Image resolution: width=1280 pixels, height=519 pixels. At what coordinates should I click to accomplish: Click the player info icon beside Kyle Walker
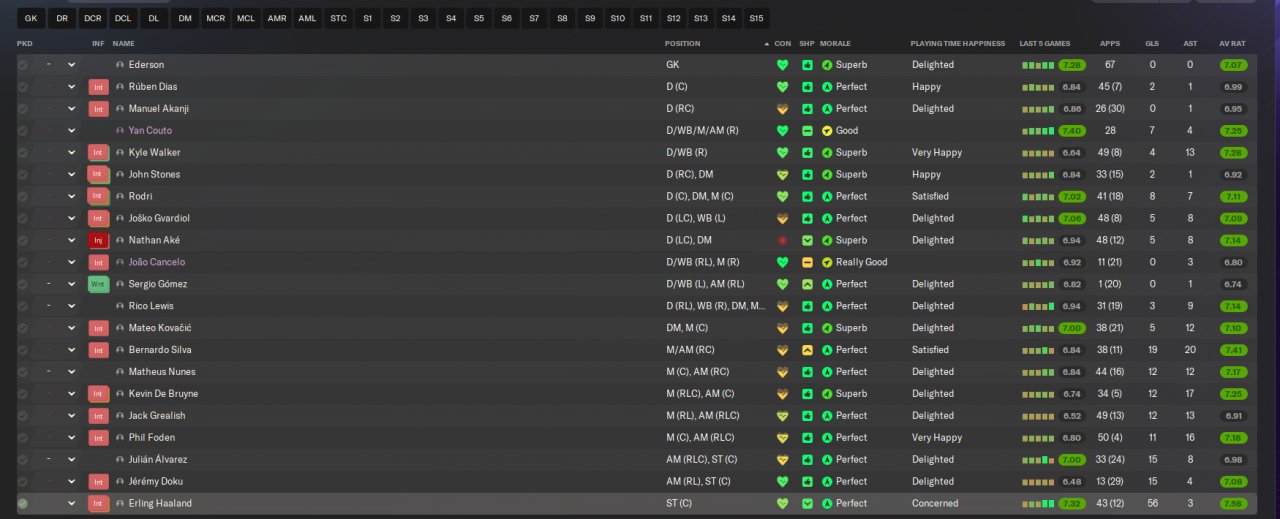click(121, 153)
